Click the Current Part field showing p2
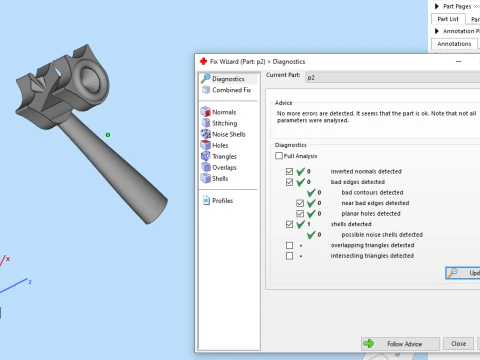The width and height of the screenshot is (480, 360). [393, 77]
